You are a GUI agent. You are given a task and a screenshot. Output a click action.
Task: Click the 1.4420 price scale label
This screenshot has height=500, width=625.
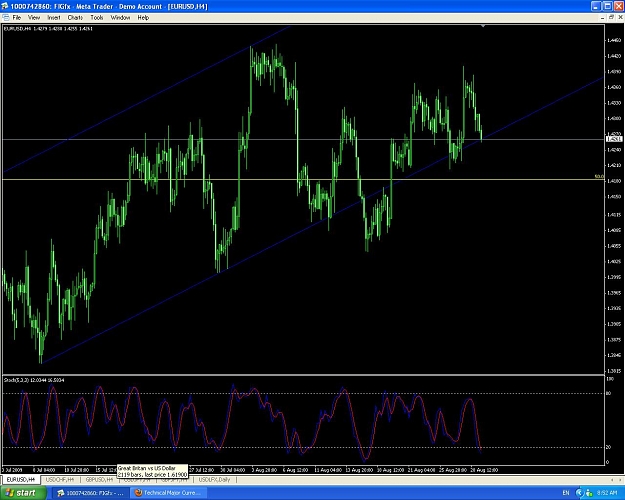[x=614, y=56]
